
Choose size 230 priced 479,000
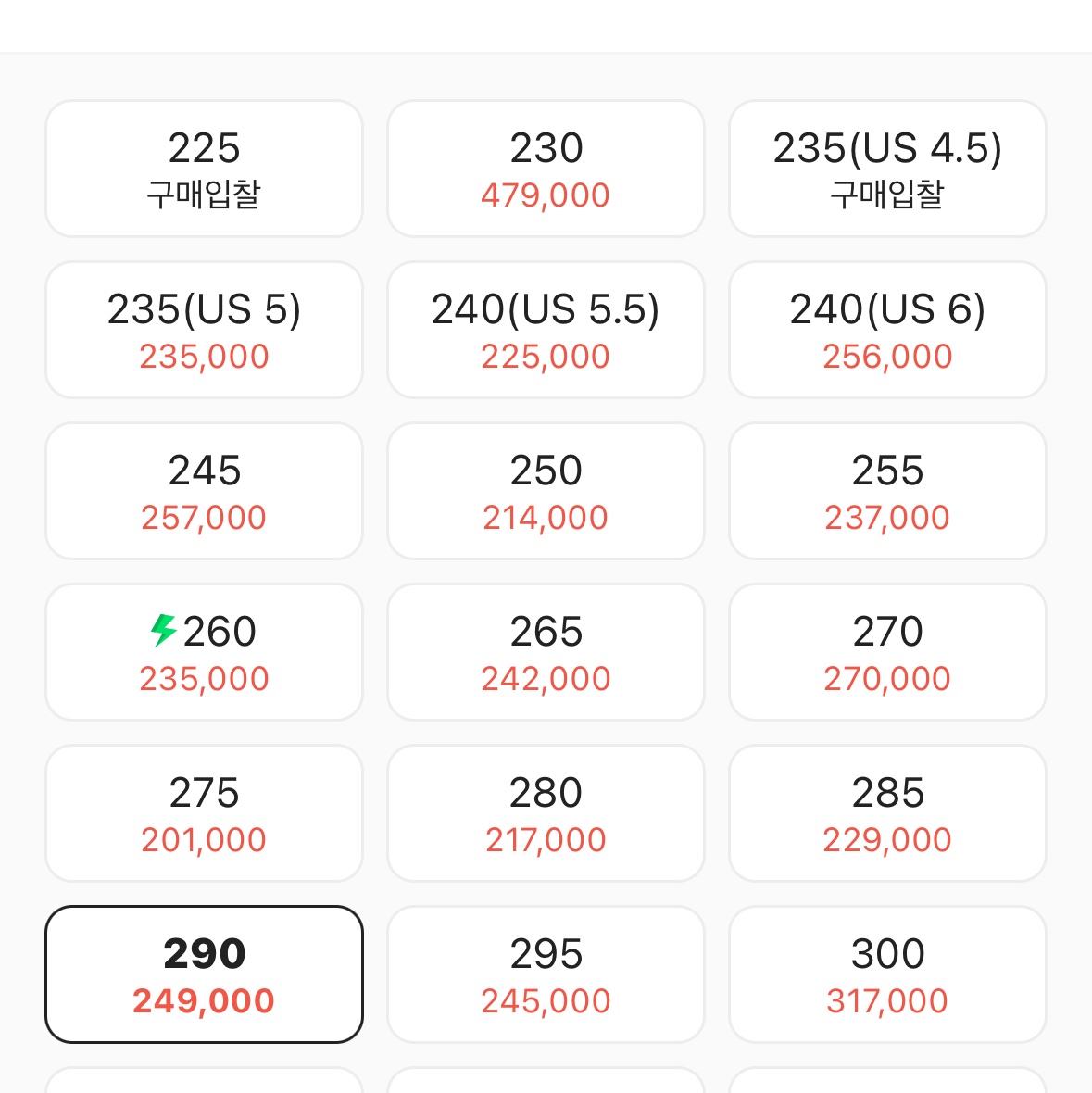[546, 169]
